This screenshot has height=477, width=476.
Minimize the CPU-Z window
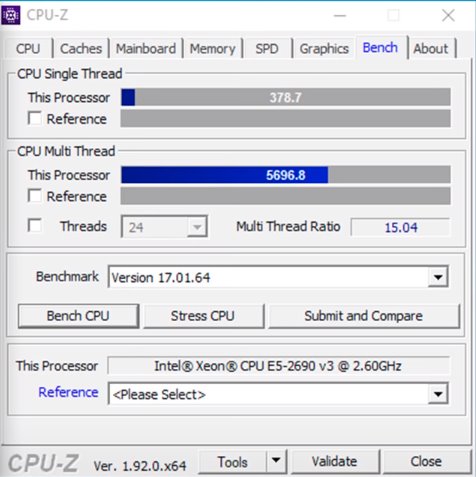340,15
